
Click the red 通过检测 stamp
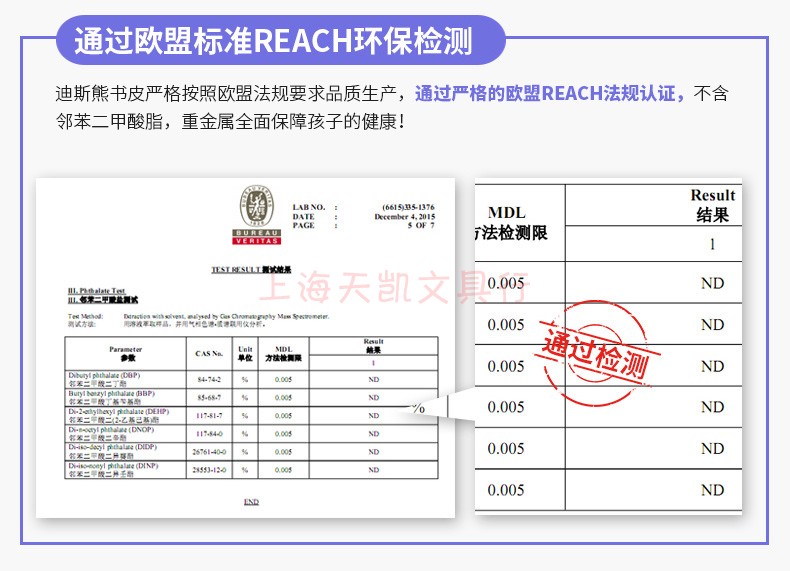click(597, 353)
